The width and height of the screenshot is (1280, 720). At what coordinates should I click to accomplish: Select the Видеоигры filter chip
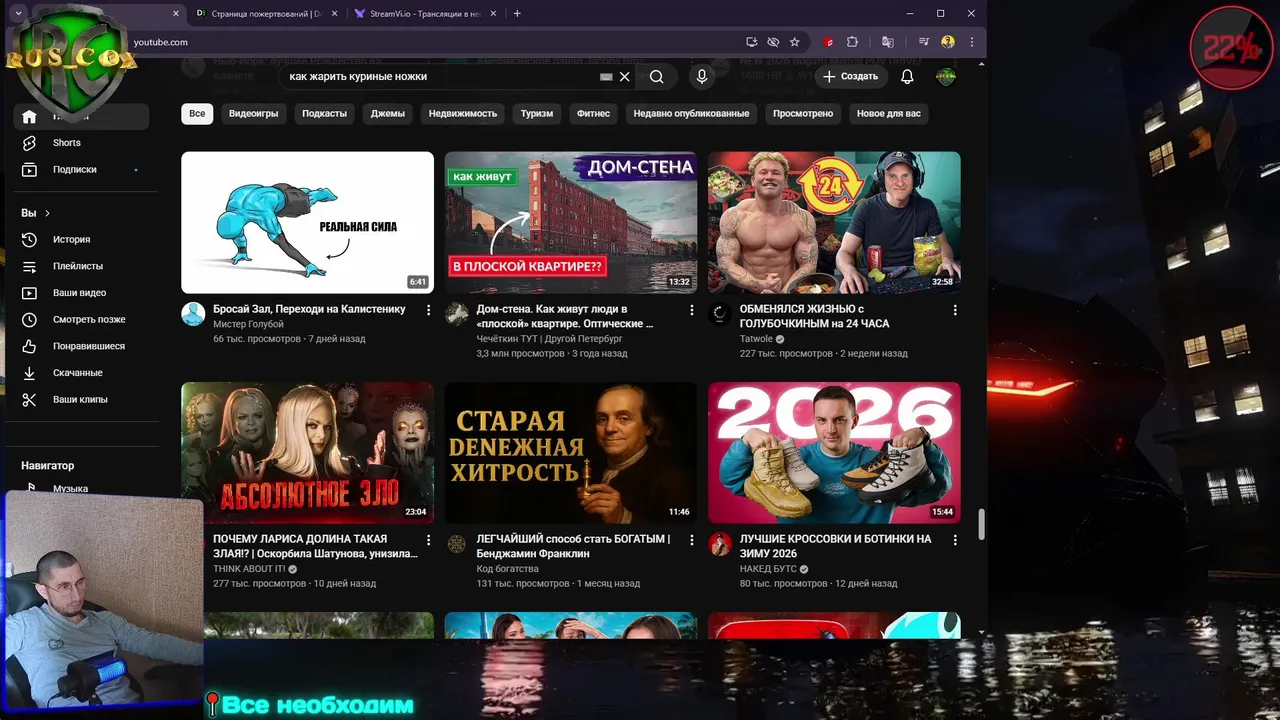click(x=253, y=113)
